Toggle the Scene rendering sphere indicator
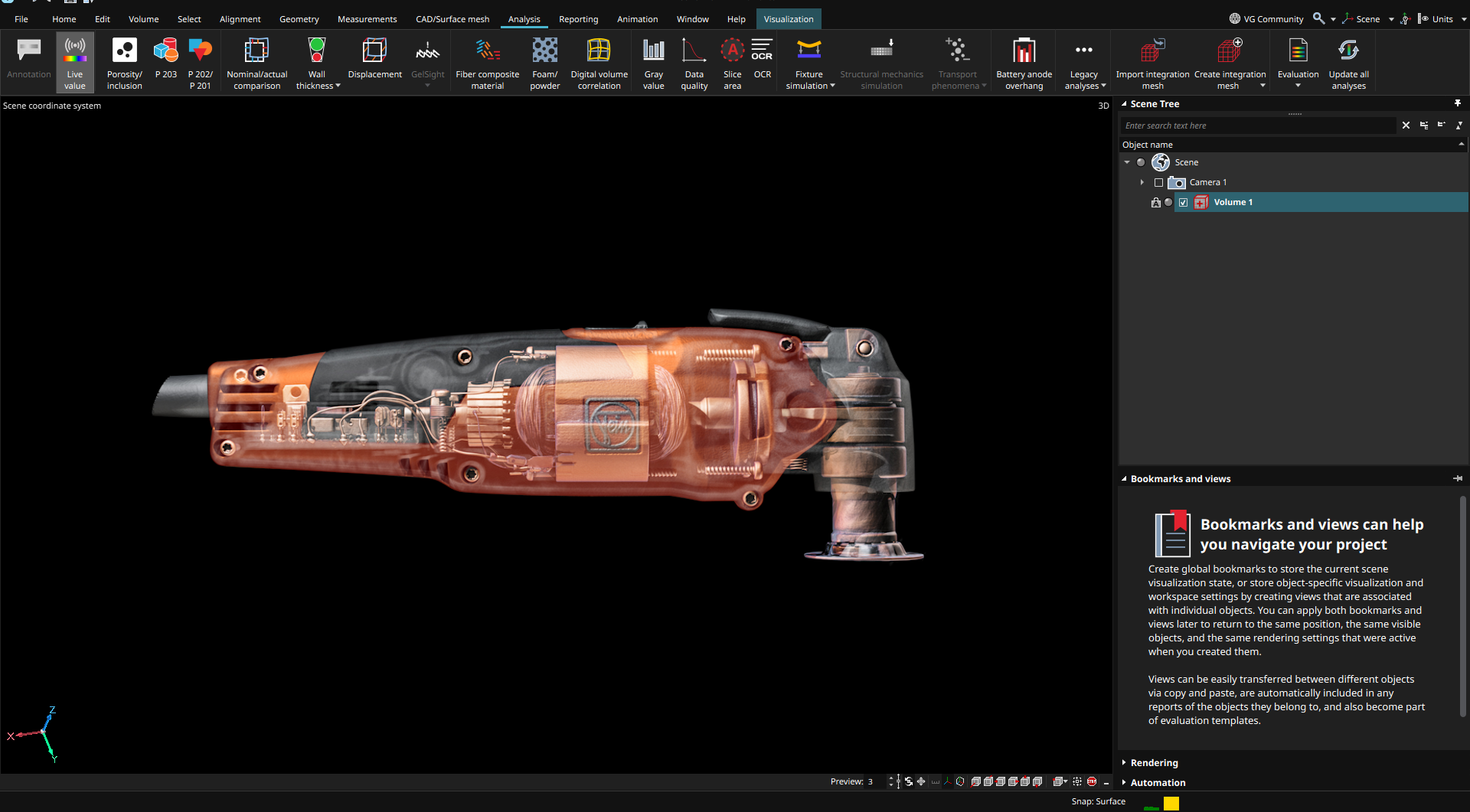Screen dimensions: 1470x812 pos(1141,162)
